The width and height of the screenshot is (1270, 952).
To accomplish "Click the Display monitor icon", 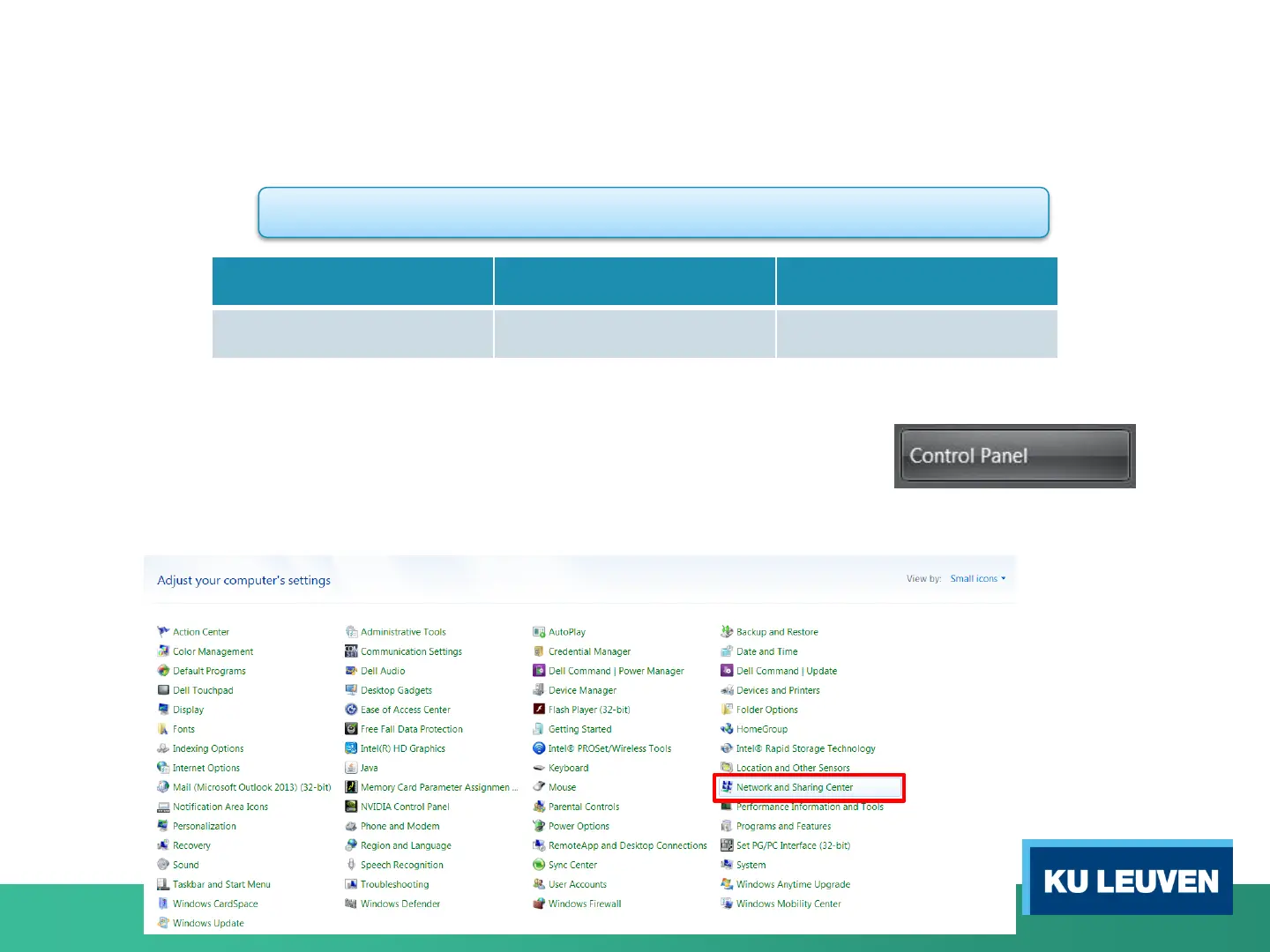I will (x=163, y=709).
